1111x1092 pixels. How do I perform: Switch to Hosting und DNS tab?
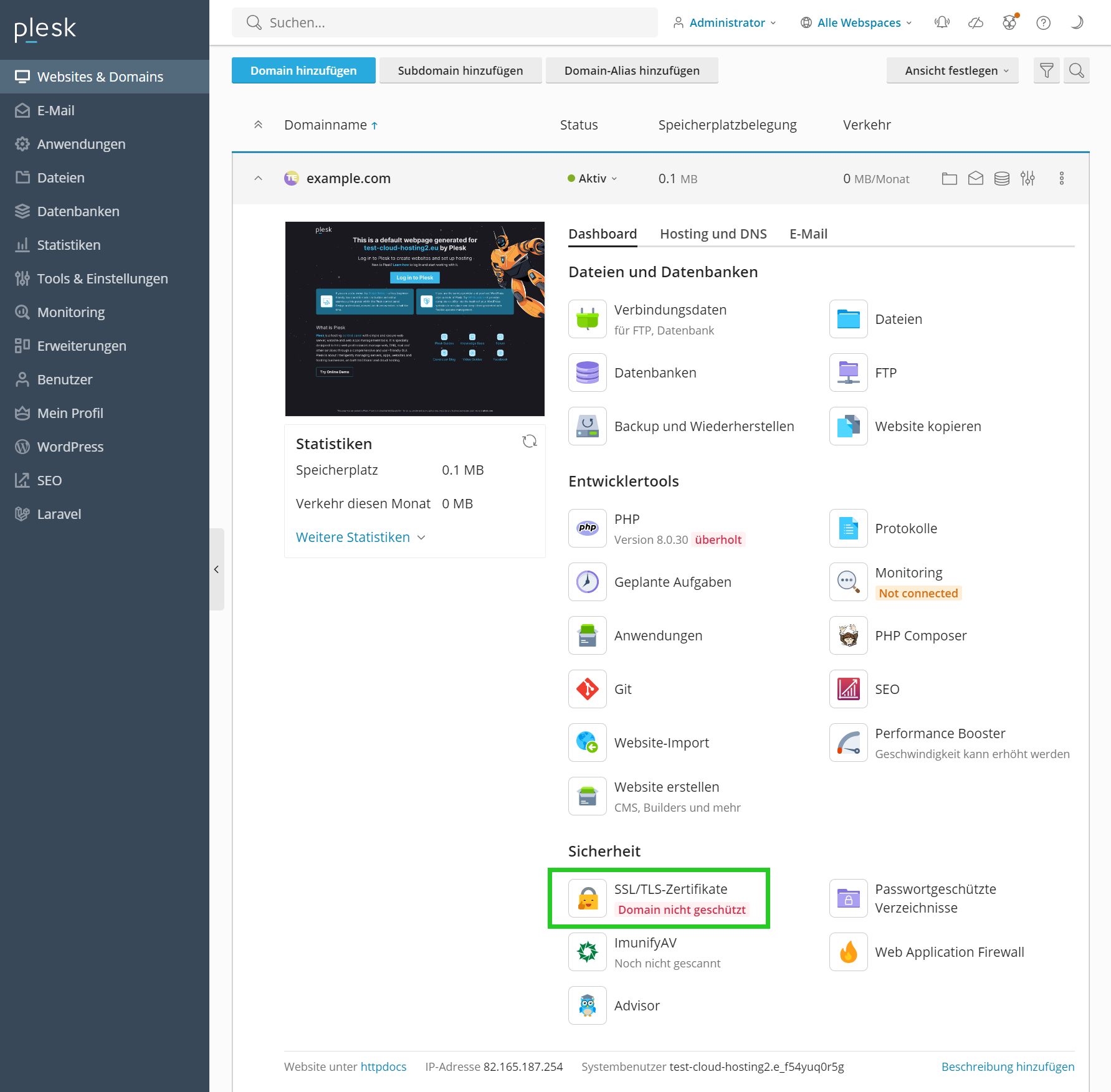pos(713,234)
